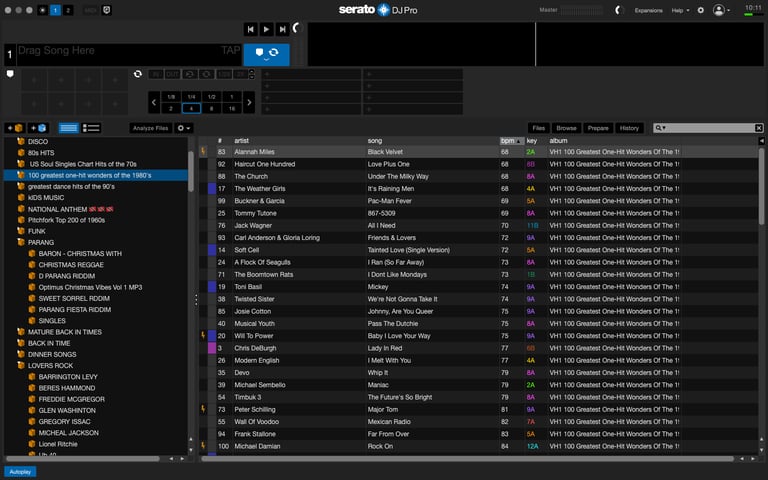Open the Files panel tab
Viewport: 768px width, 480px height.
pyautogui.click(x=538, y=128)
